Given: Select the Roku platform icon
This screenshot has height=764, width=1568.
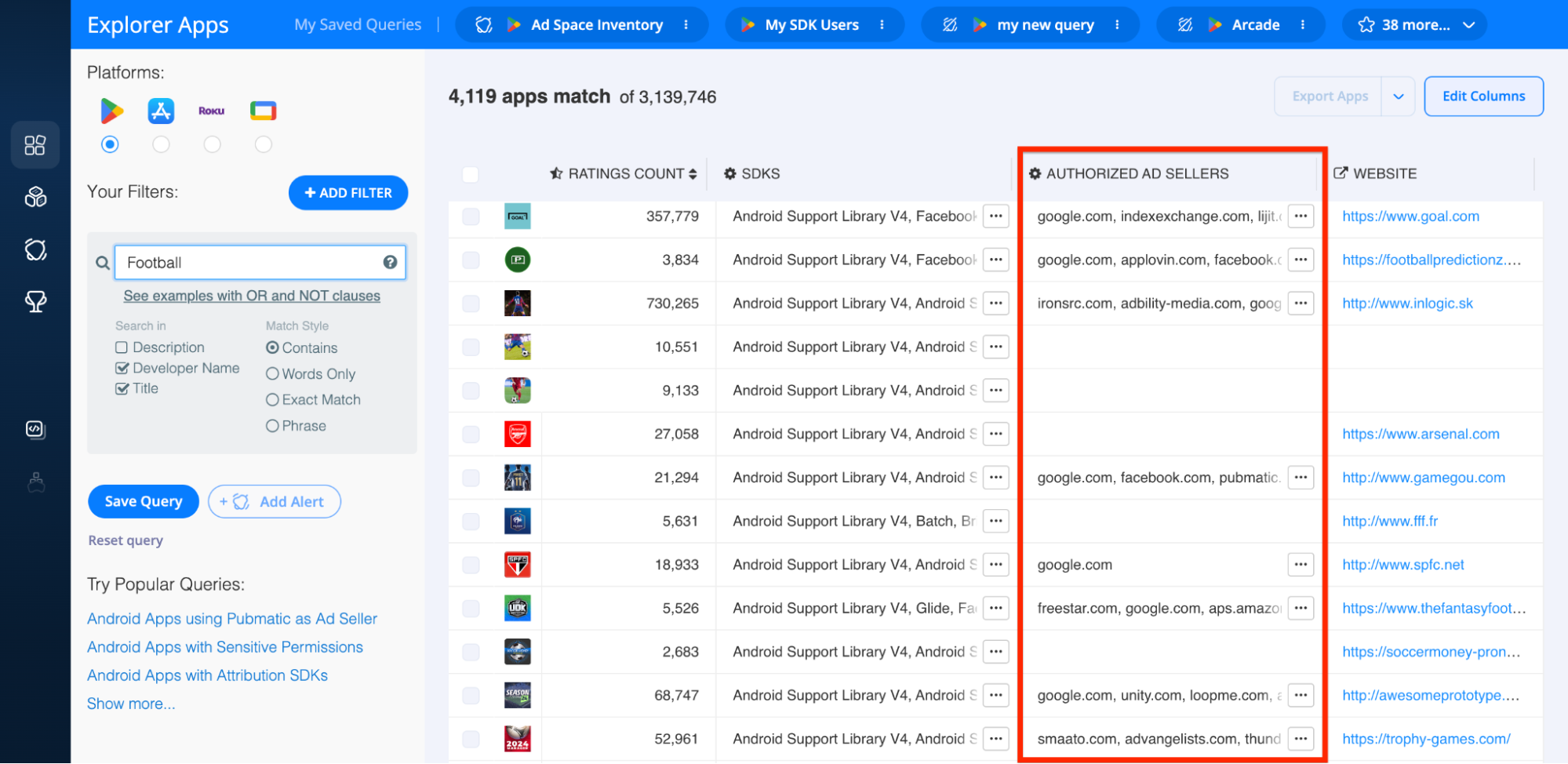Looking at the screenshot, I should pos(212,111).
